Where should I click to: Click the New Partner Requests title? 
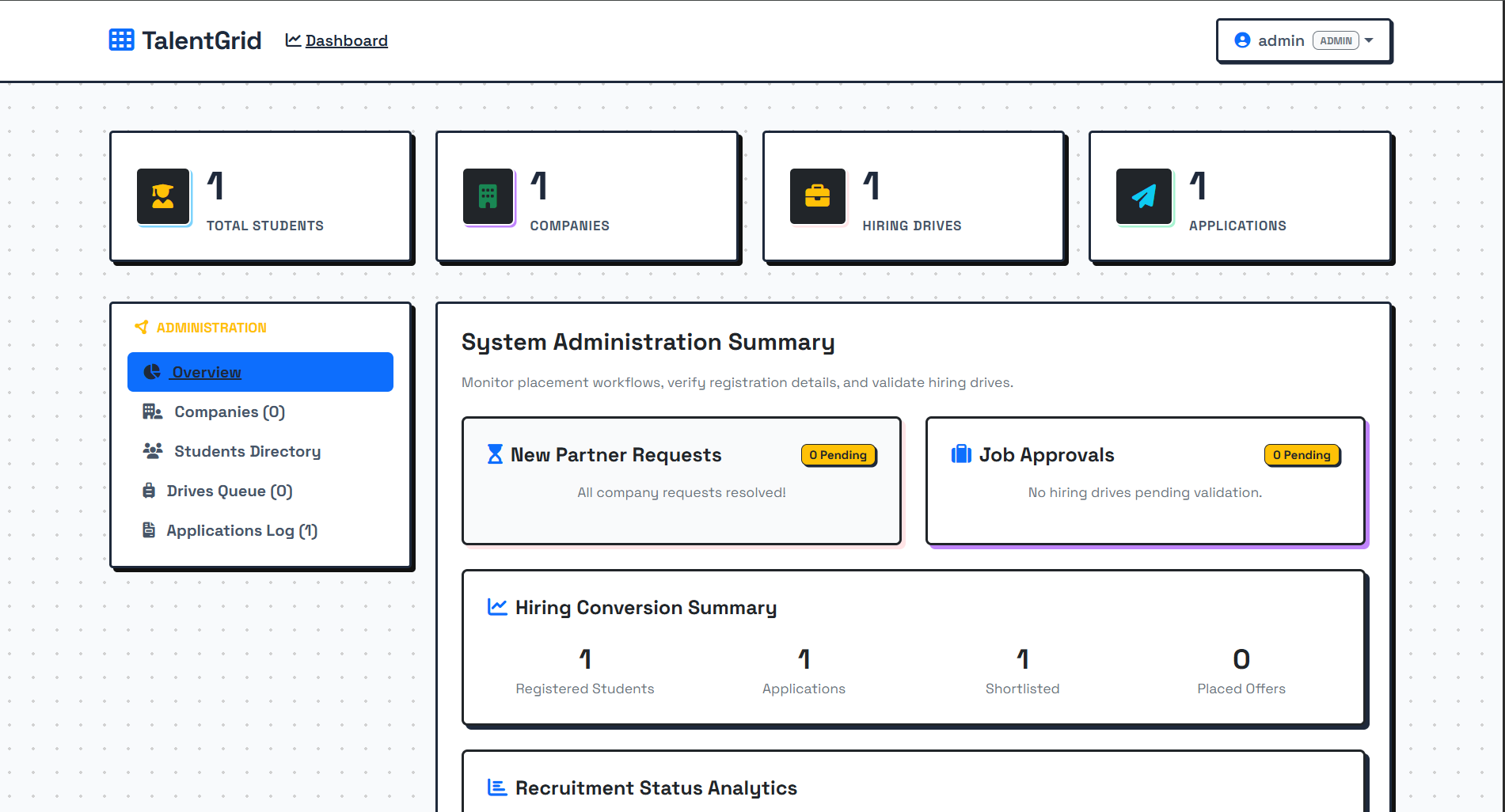[x=616, y=455]
